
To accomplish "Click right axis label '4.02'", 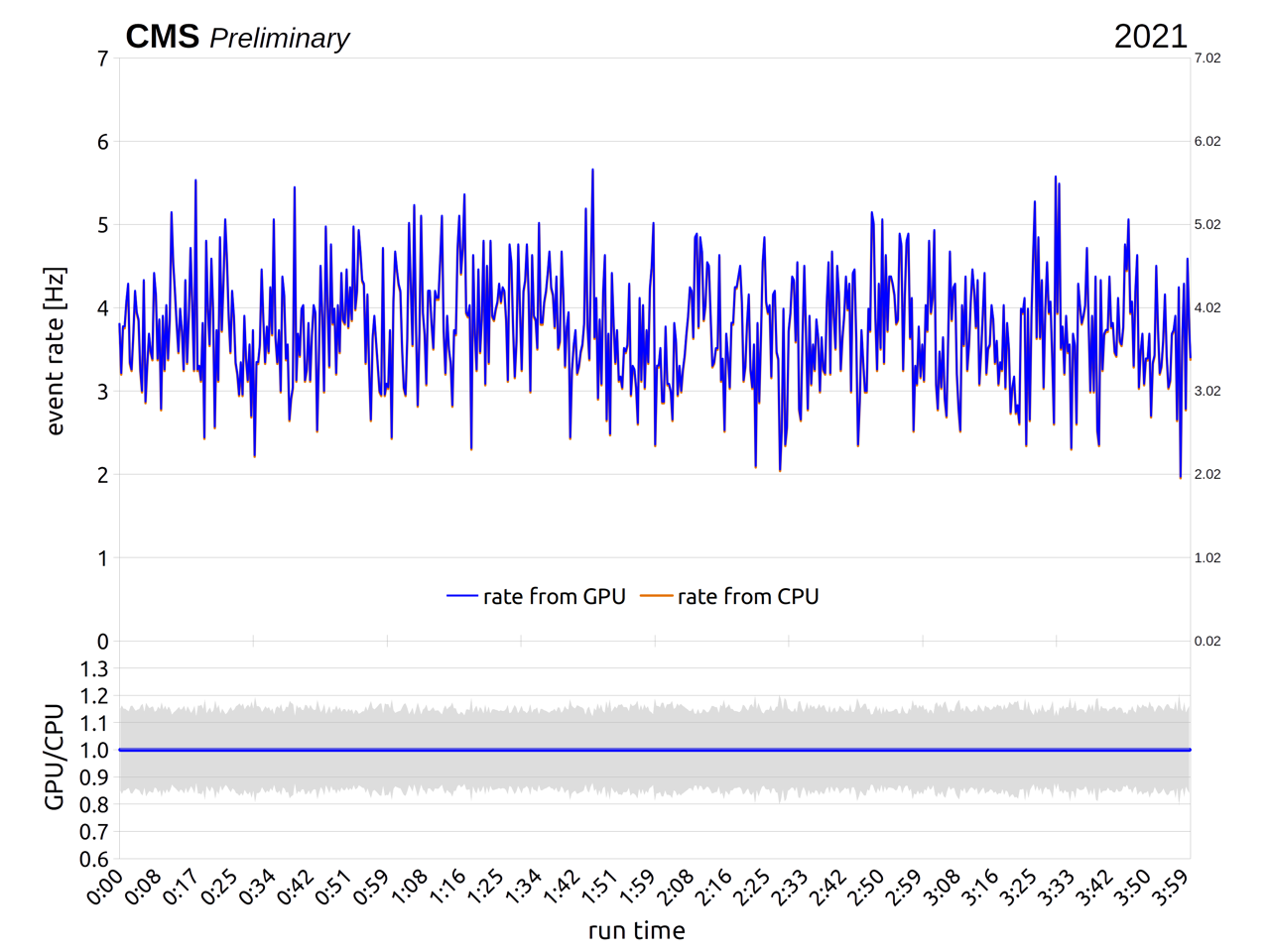I will point(1207,307).
